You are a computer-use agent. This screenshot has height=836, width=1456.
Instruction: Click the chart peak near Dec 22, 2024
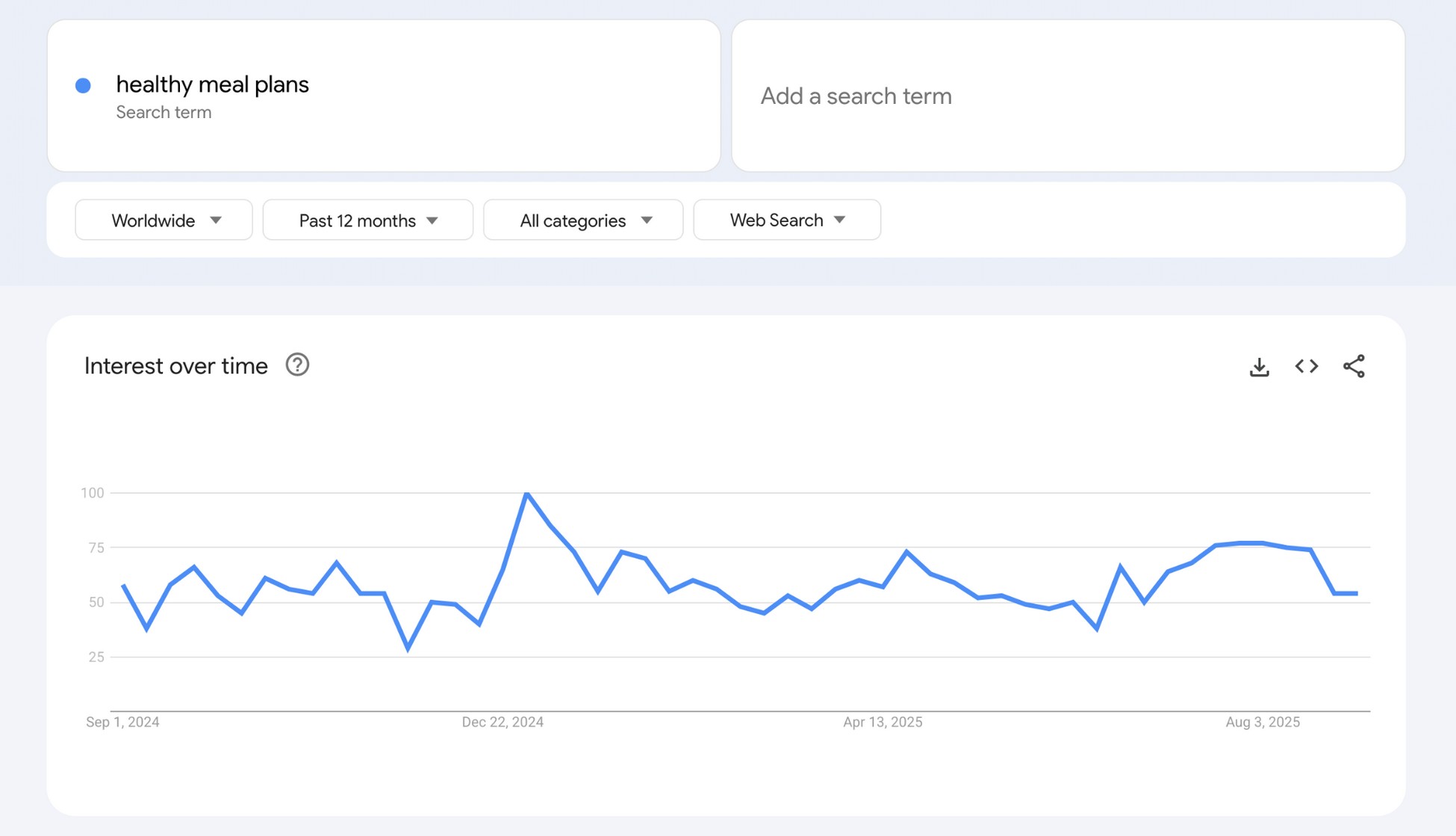(526, 493)
